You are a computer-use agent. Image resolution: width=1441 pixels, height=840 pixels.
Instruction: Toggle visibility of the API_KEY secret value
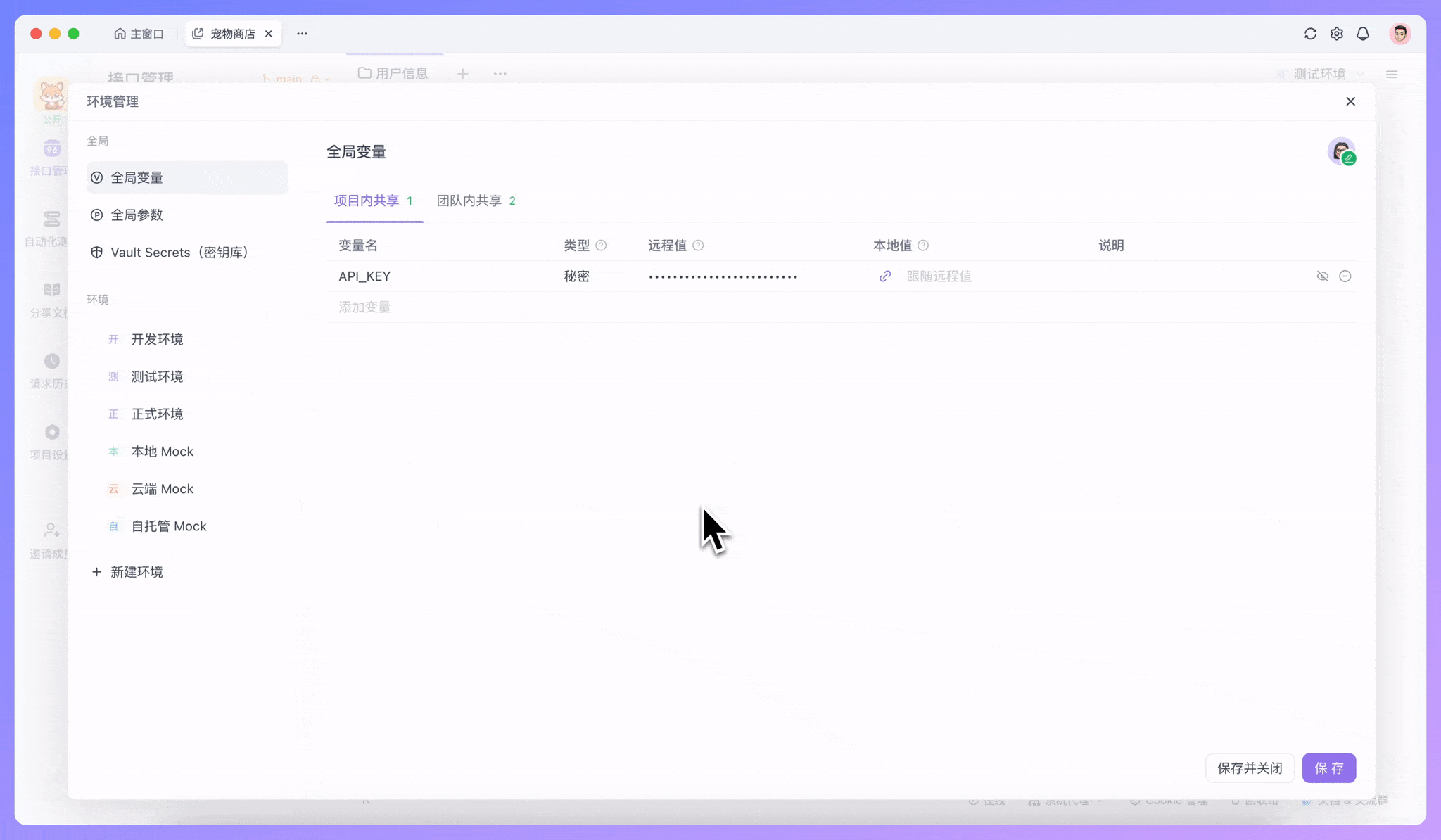(1323, 276)
